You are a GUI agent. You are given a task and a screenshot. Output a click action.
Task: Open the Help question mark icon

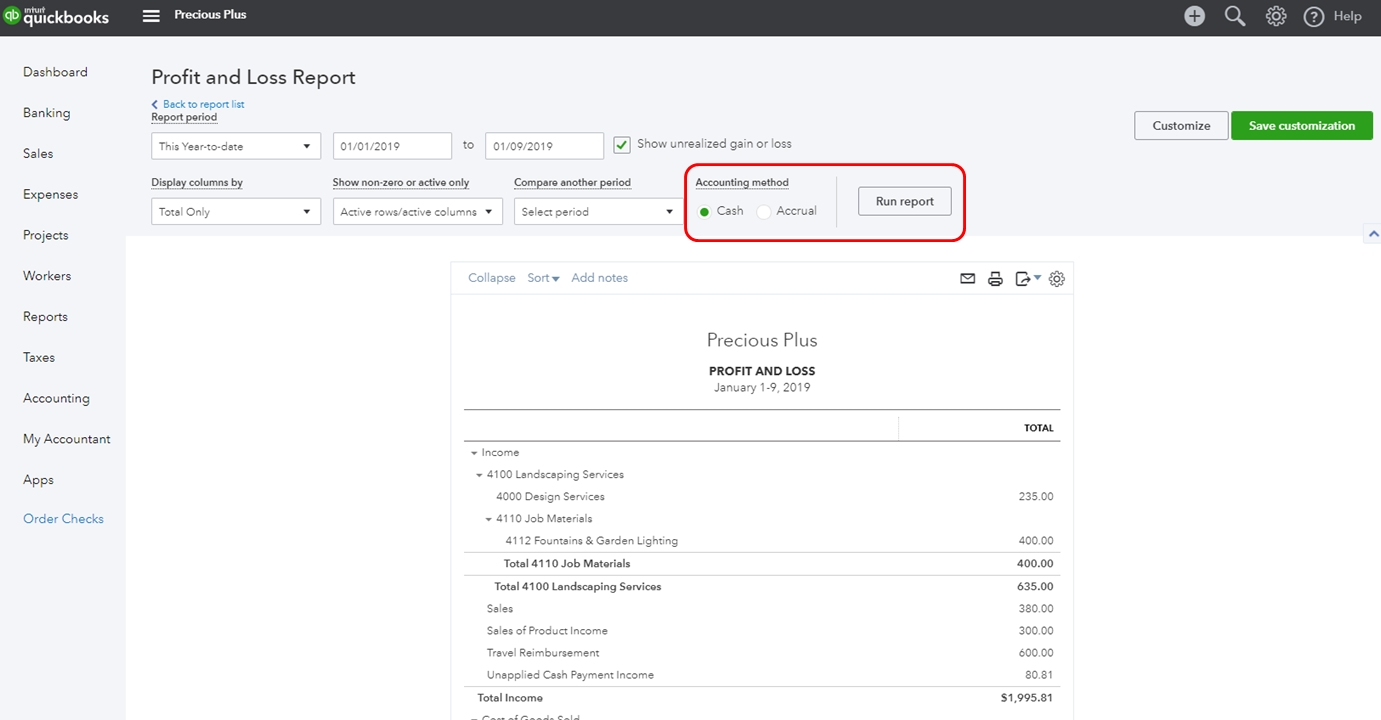[1314, 16]
